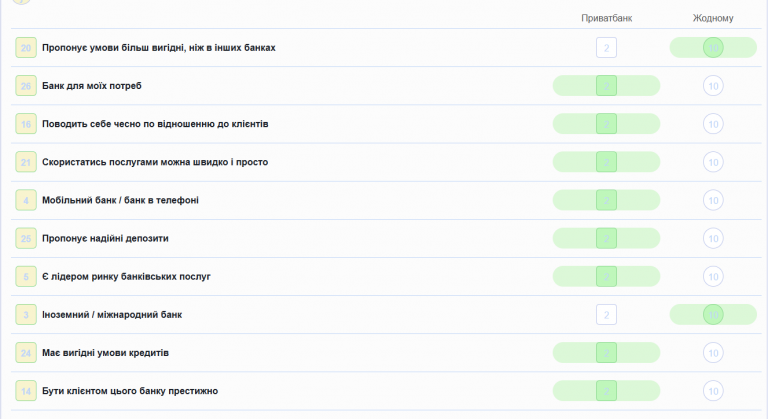Select Жодному for 'Банк для моїх потреб'
The image size is (768, 419).
pyautogui.click(x=713, y=86)
